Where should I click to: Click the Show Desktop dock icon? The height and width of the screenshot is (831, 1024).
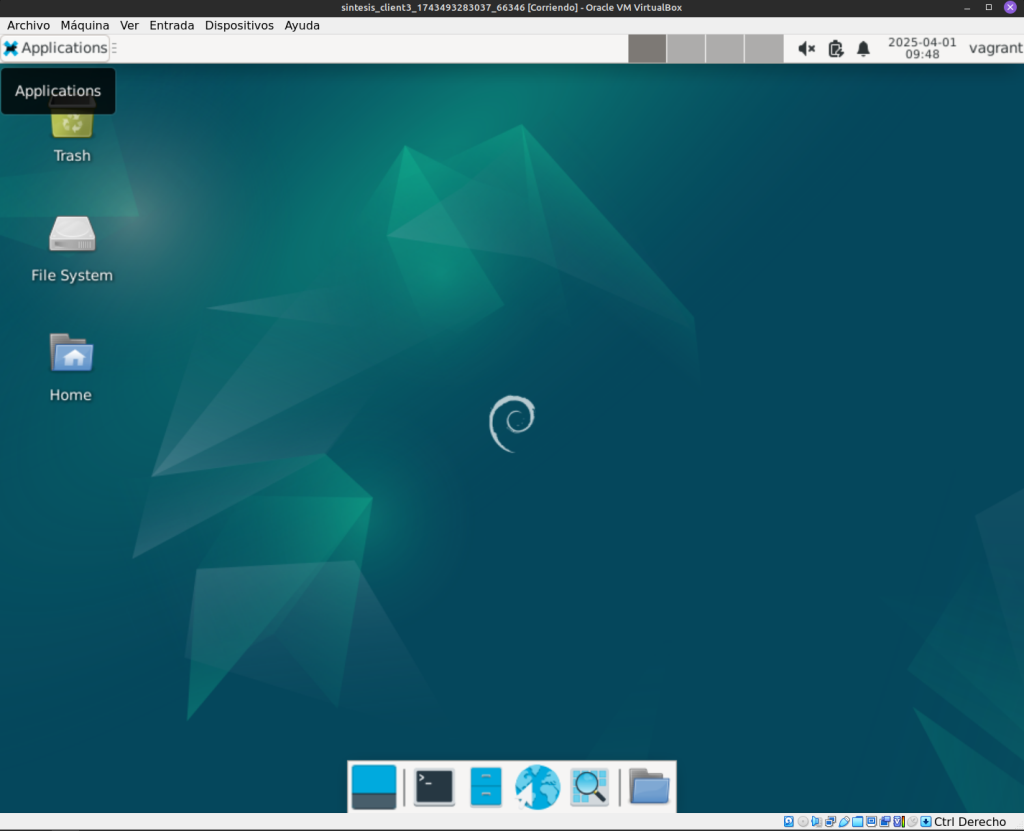coord(374,787)
